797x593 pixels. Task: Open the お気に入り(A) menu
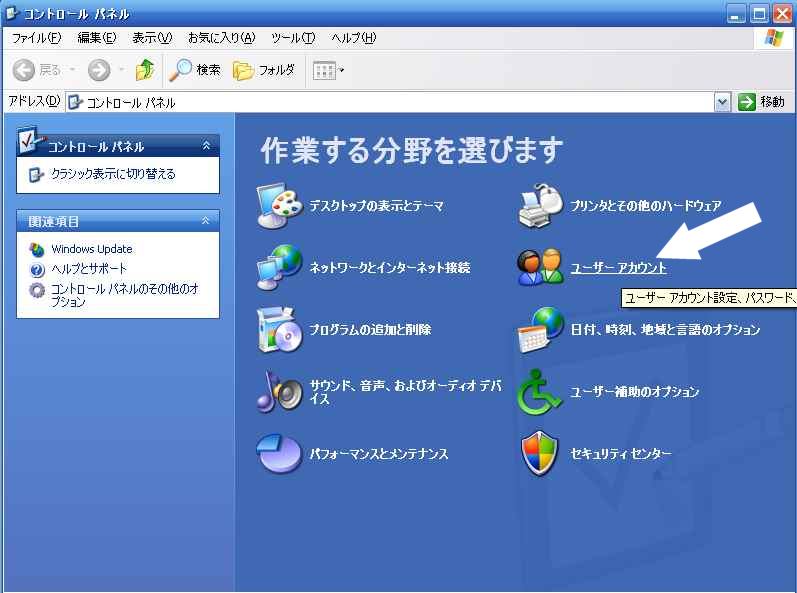(221, 38)
